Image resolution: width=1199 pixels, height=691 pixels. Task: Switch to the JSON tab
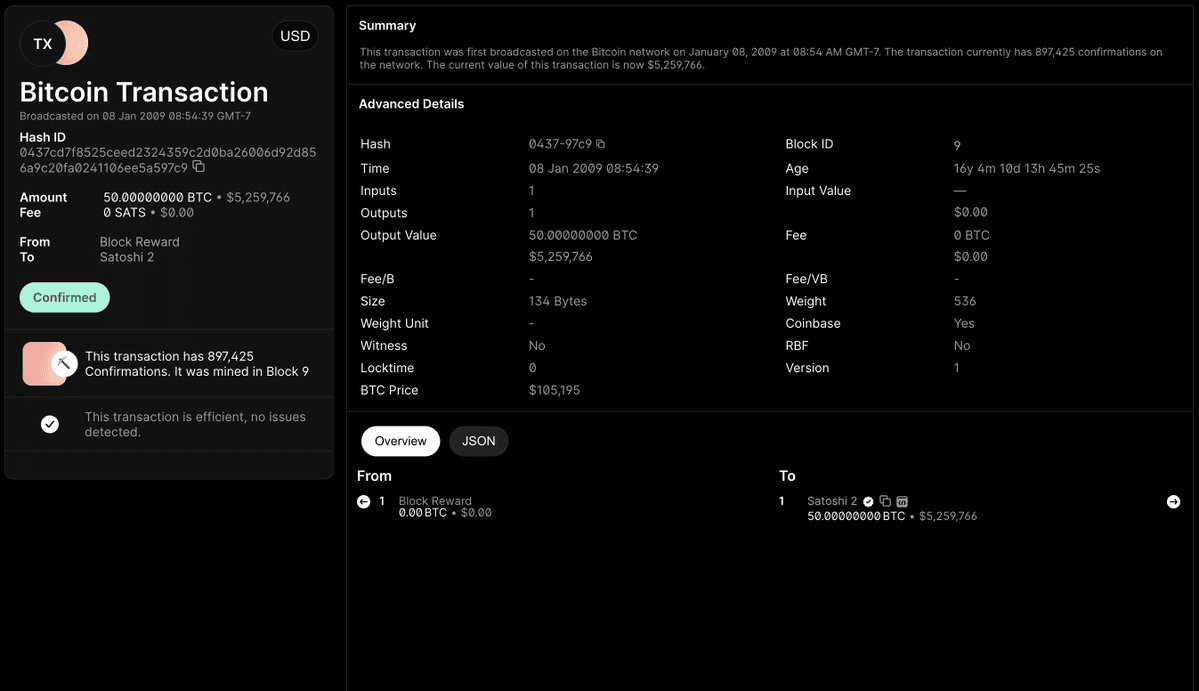coord(478,441)
